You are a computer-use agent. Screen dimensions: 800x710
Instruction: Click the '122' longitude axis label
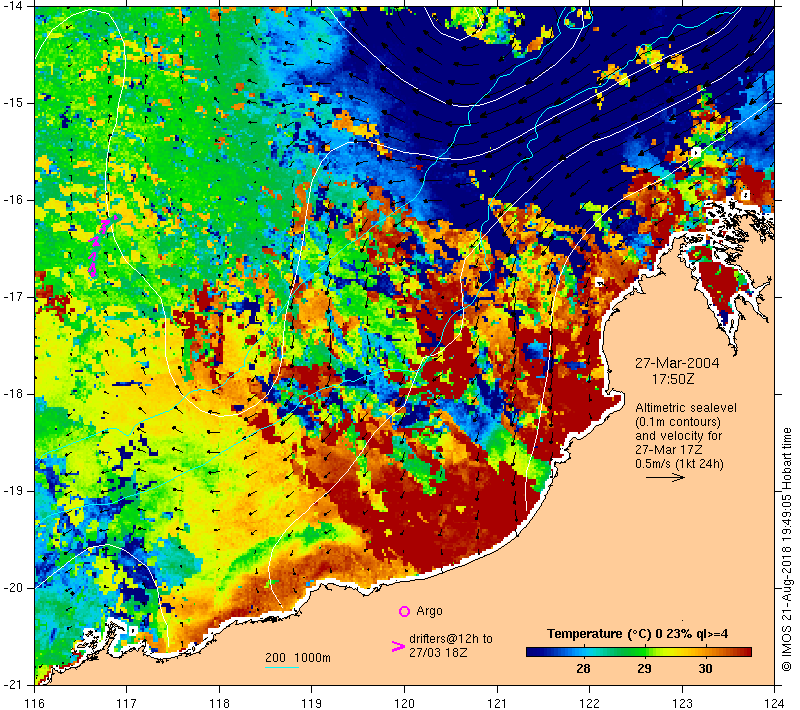click(589, 703)
